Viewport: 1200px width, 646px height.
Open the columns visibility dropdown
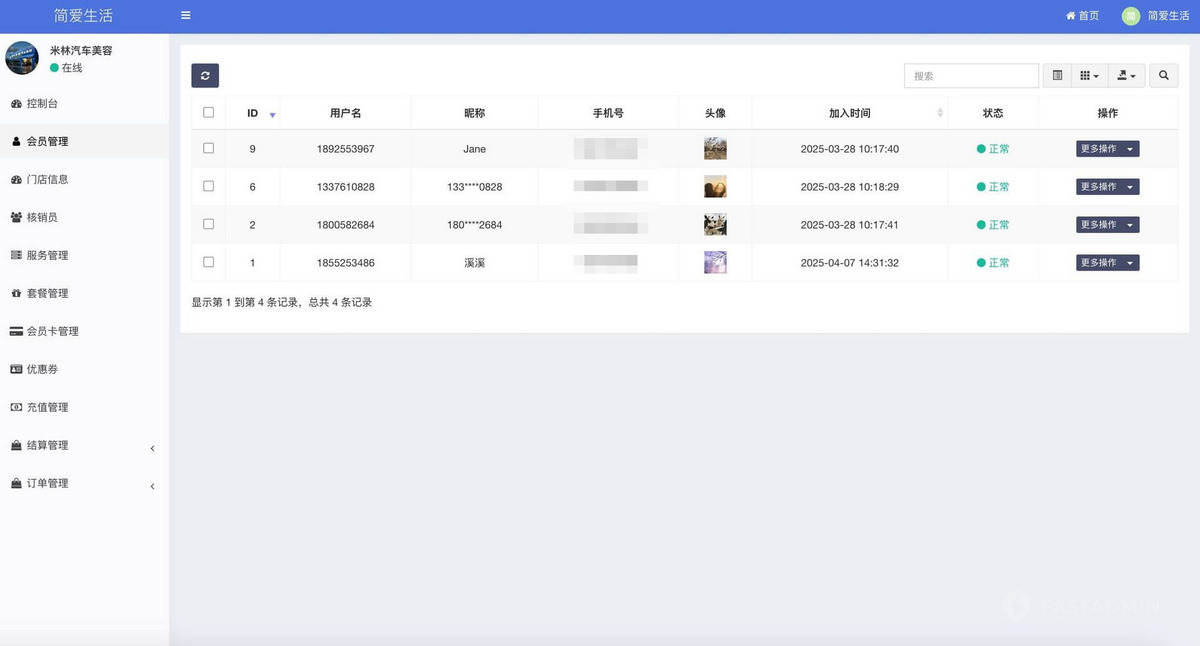[1089, 75]
